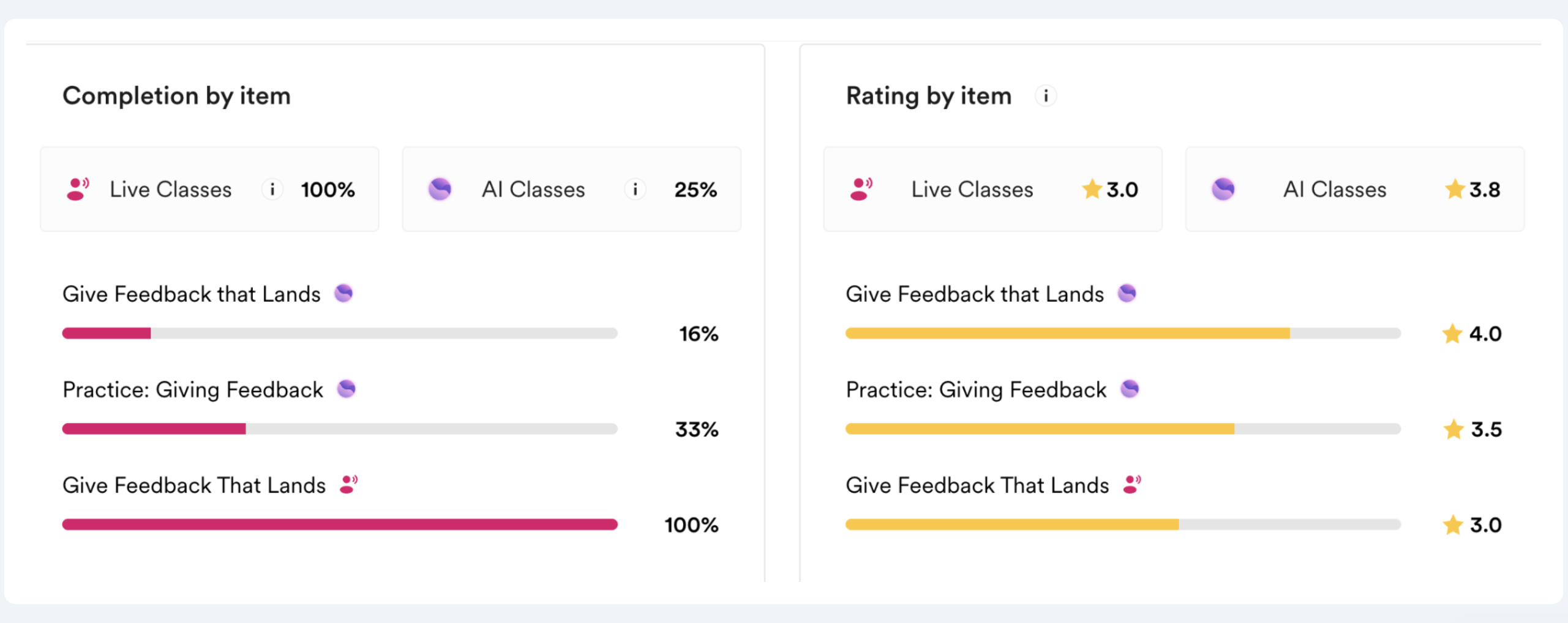
Task: Click the info icon in AI Classes completion card
Action: (x=636, y=189)
